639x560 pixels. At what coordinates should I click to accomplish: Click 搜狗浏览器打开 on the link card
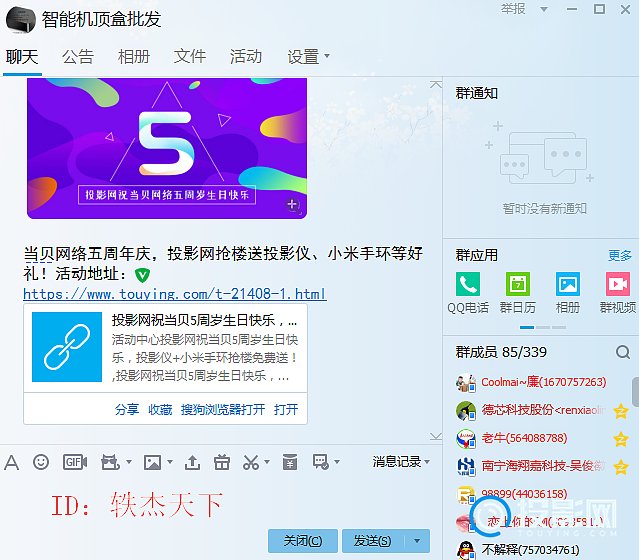tap(223, 409)
